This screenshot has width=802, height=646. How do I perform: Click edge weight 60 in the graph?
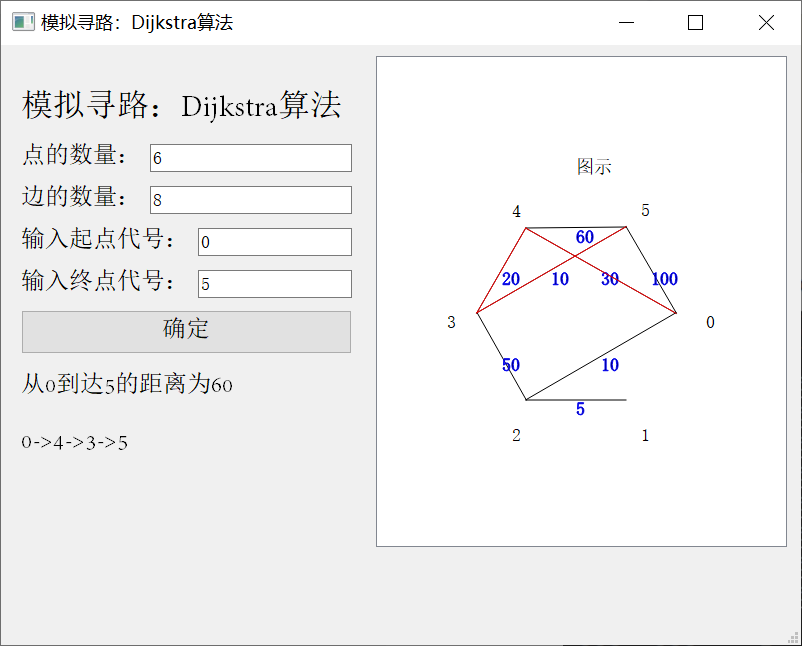tap(585, 237)
